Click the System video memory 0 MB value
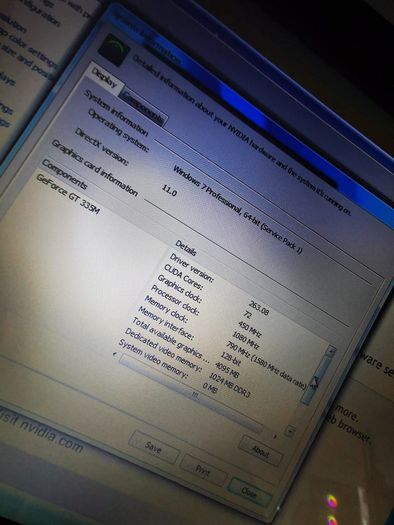Viewport: 394px width, 525px height. (x=210, y=387)
